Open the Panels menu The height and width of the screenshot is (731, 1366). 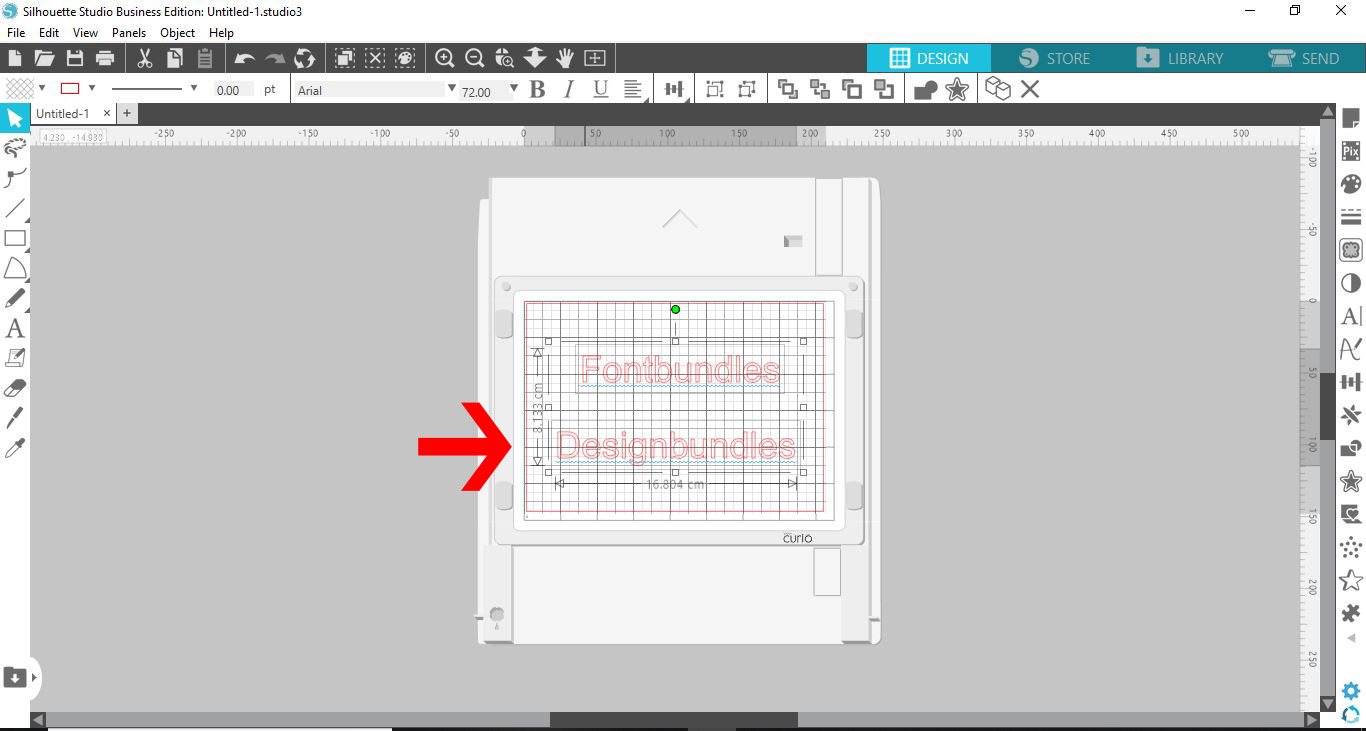129,32
